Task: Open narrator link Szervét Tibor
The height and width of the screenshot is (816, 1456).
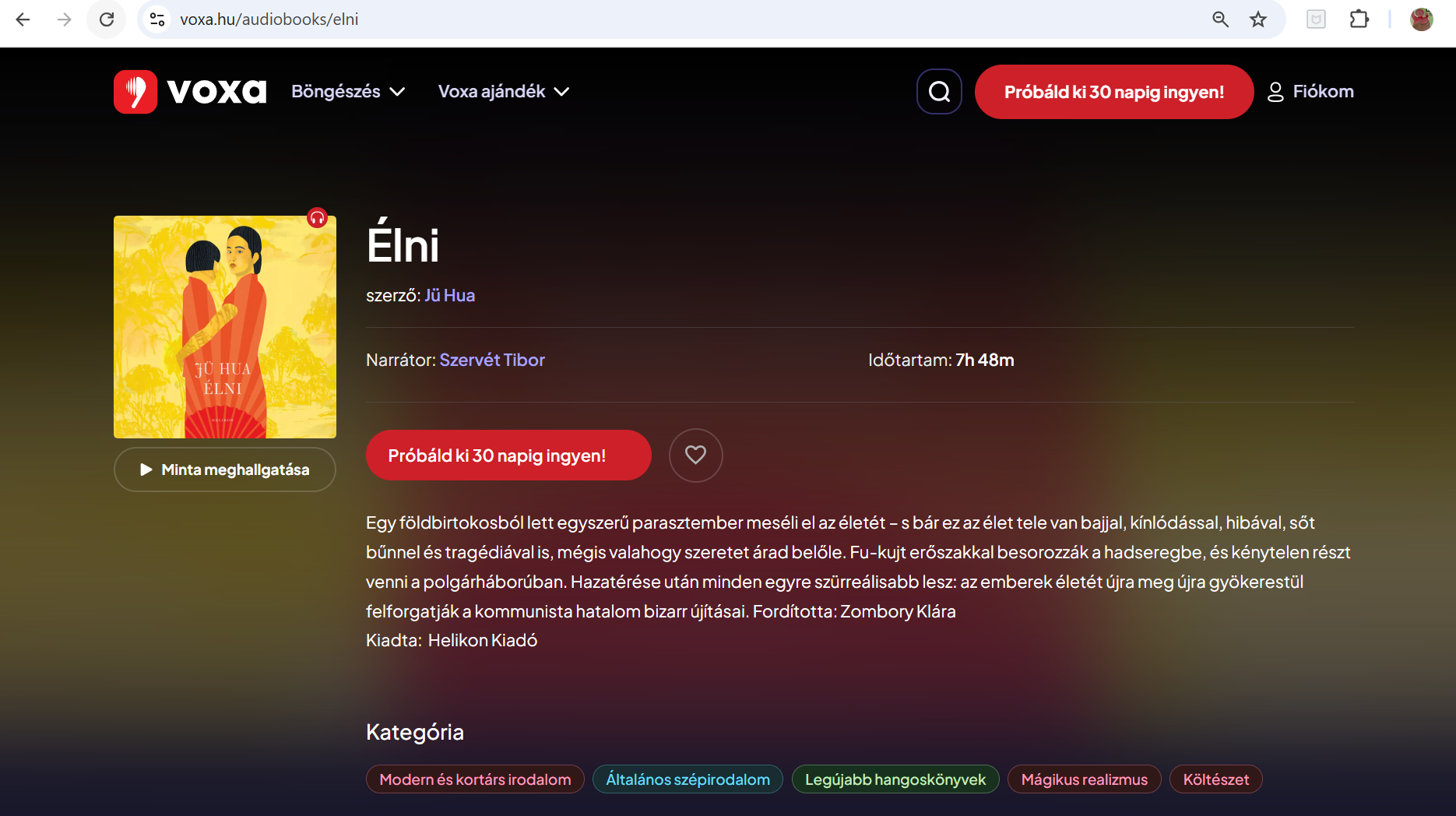Action: point(492,361)
